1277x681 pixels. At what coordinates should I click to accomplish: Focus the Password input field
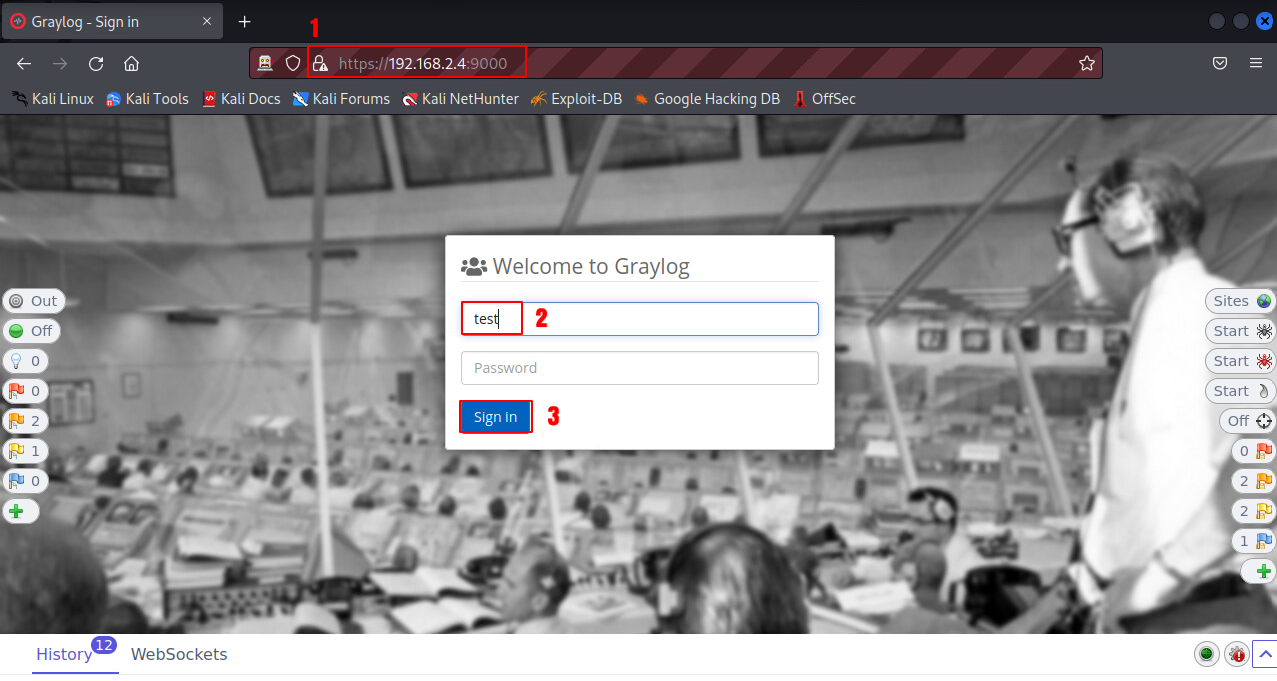(x=640, y=368)
